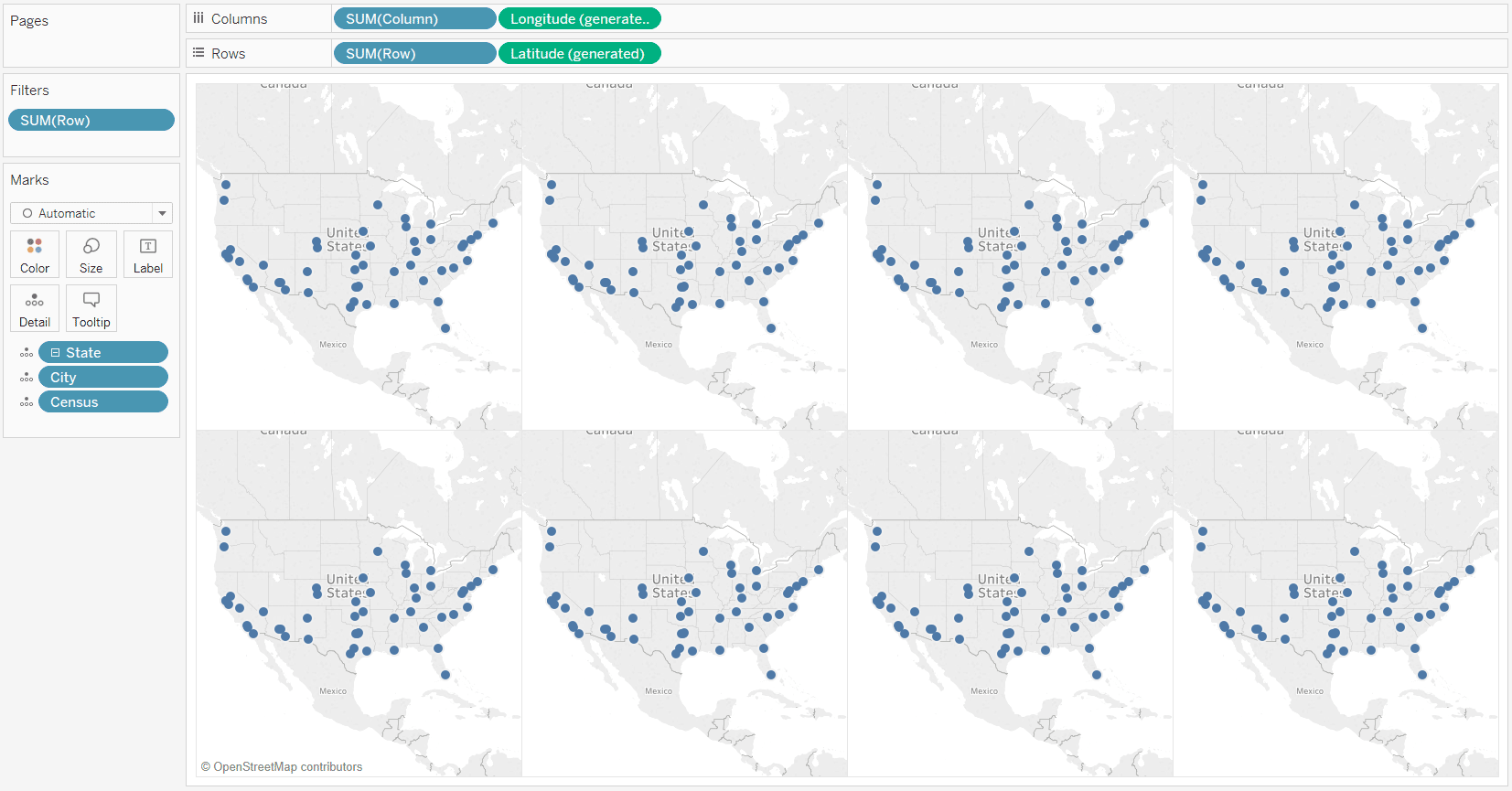Select the Longitude (generated) pill

point(580,19)
